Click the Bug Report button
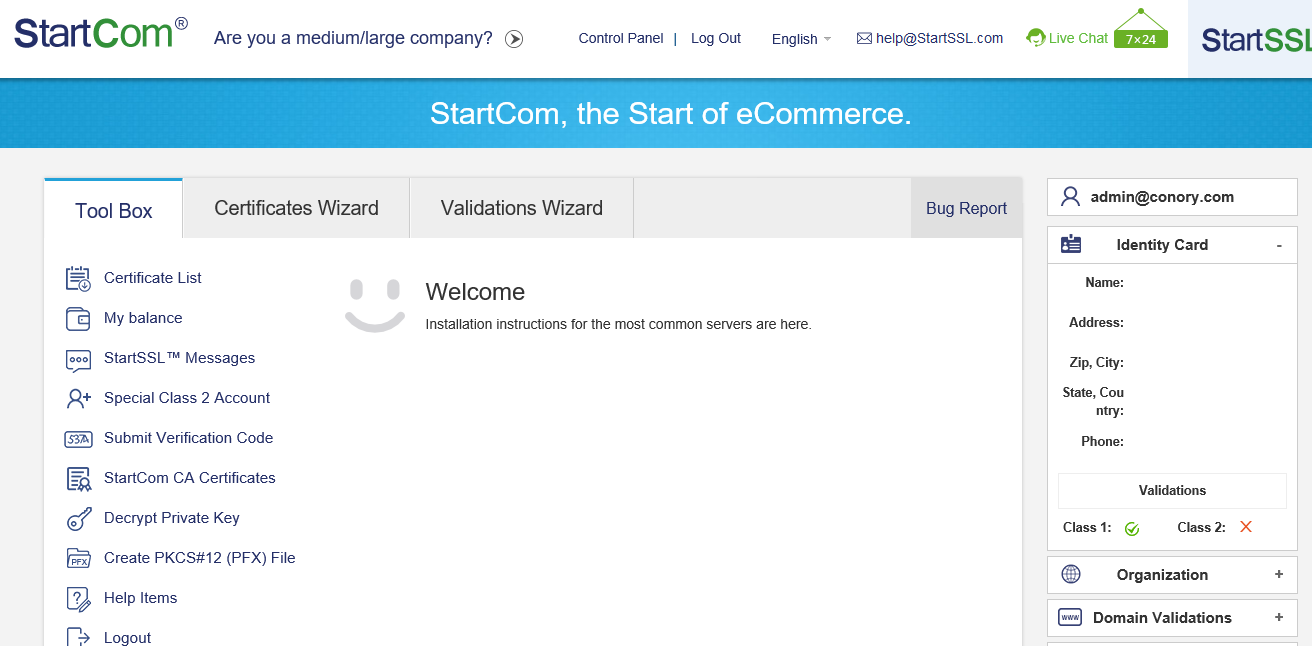 tap(966, 208)
